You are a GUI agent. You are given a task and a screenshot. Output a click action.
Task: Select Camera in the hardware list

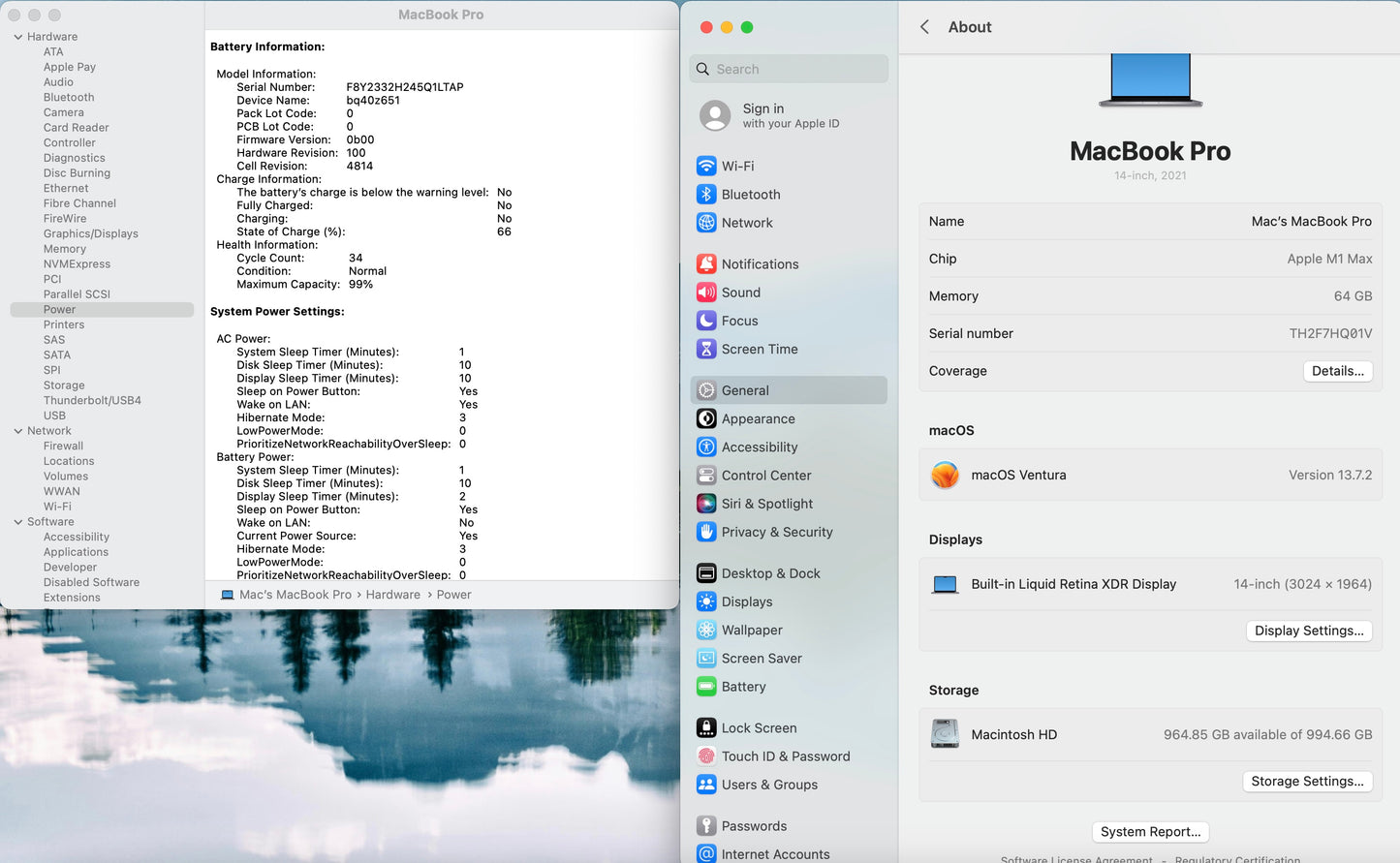pos(63,112)
